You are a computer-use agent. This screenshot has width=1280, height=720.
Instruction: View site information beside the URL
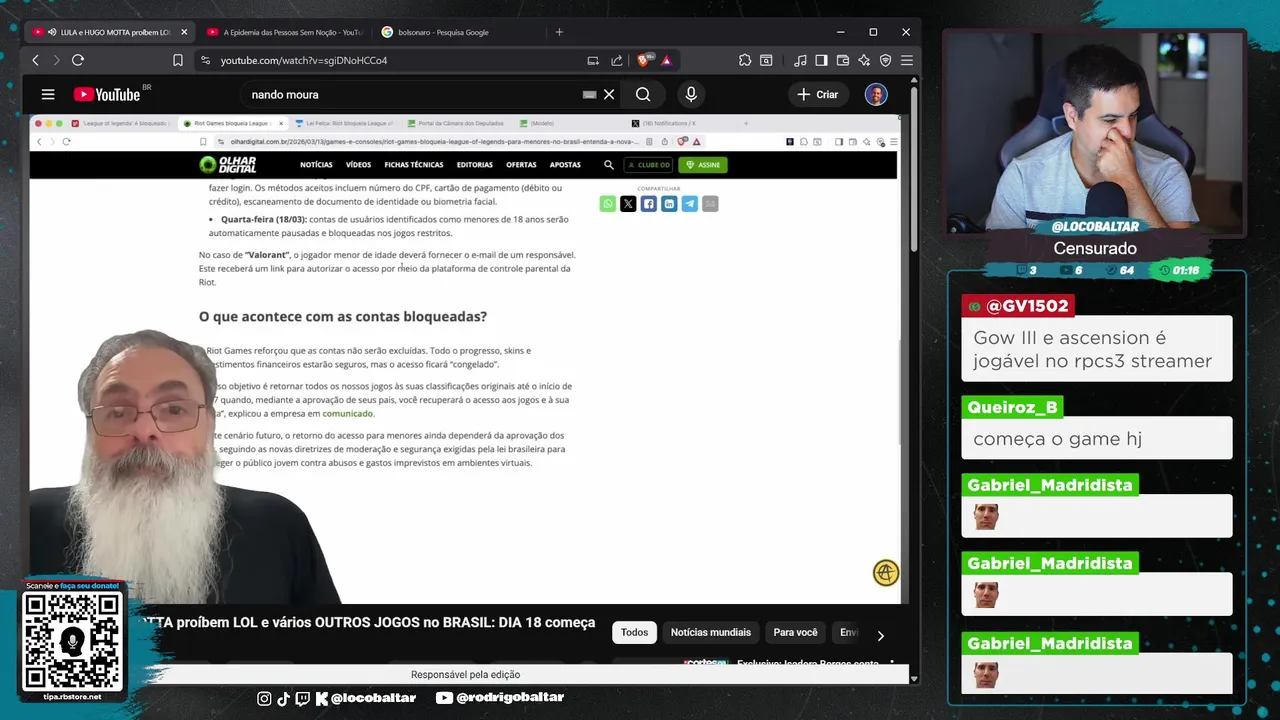click(x=205, y=60)
